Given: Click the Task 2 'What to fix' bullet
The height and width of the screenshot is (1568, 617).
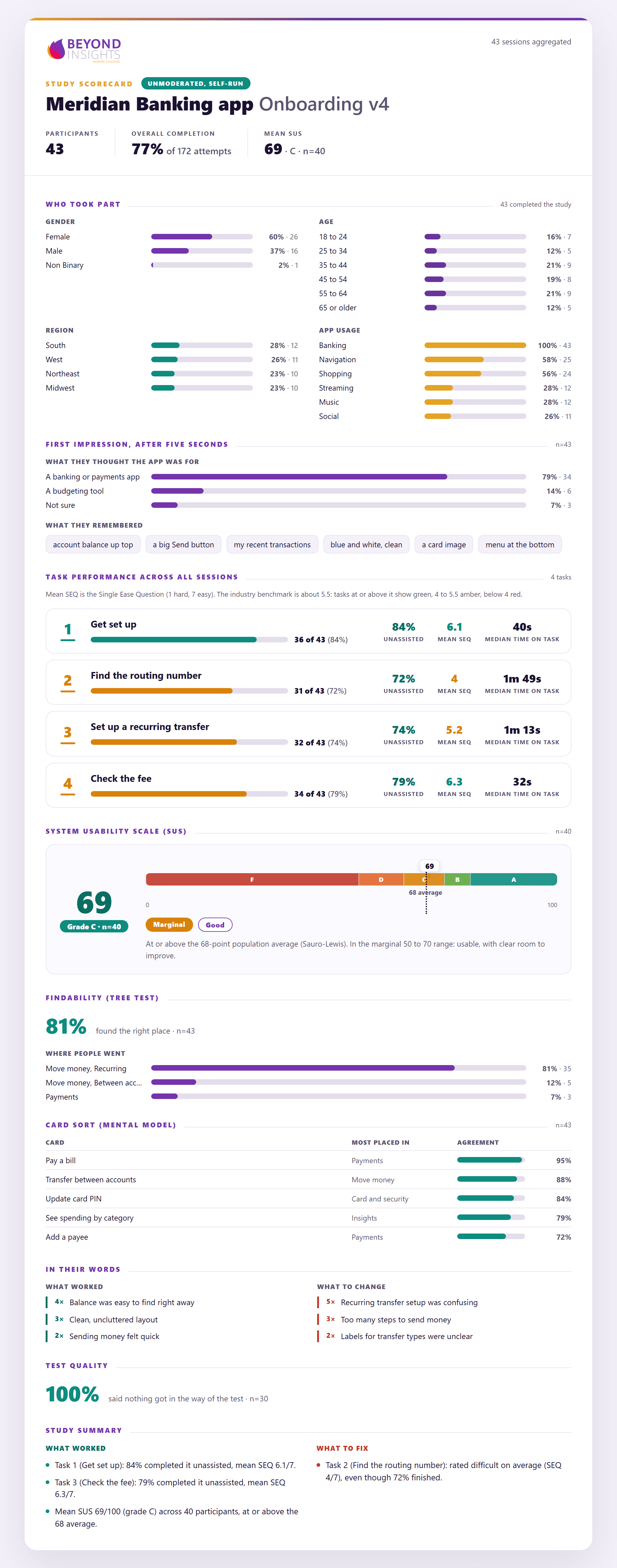Looking at the screenshot, I should [444, 1471].
